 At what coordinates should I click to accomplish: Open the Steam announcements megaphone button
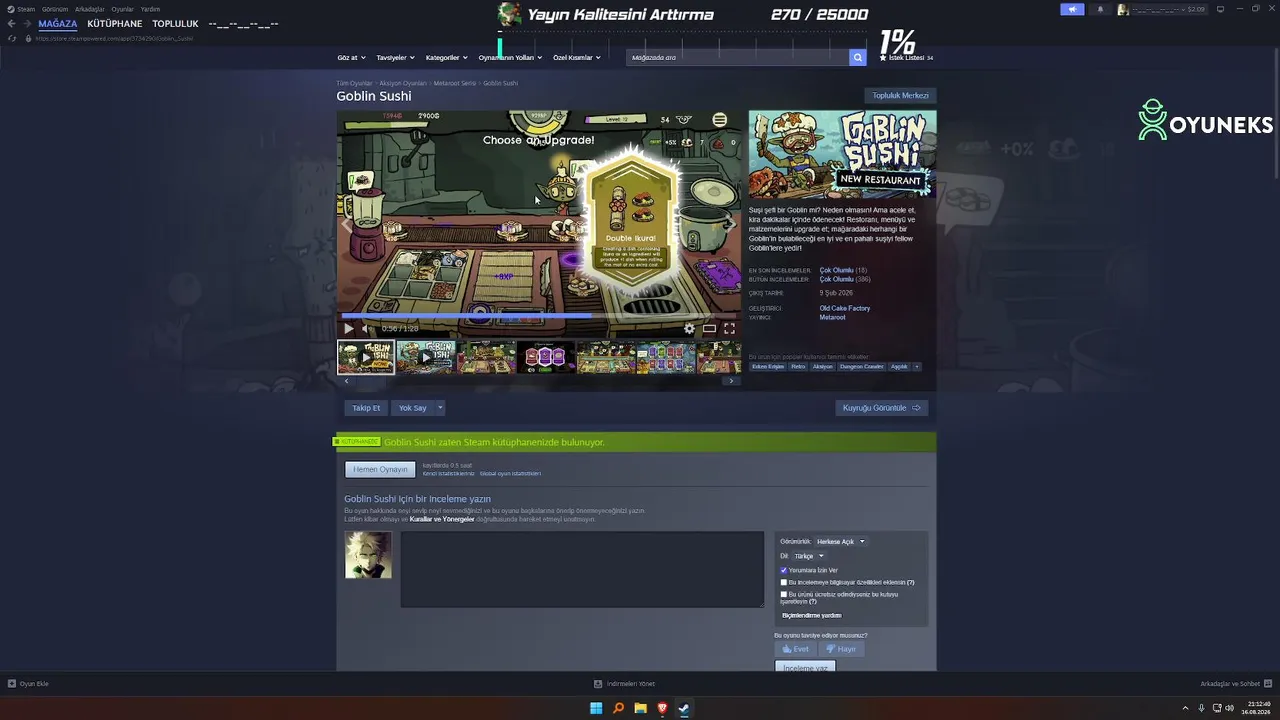1072,9
